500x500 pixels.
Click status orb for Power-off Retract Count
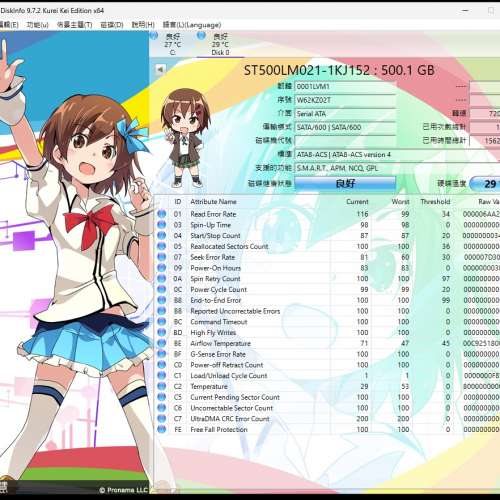162,365
